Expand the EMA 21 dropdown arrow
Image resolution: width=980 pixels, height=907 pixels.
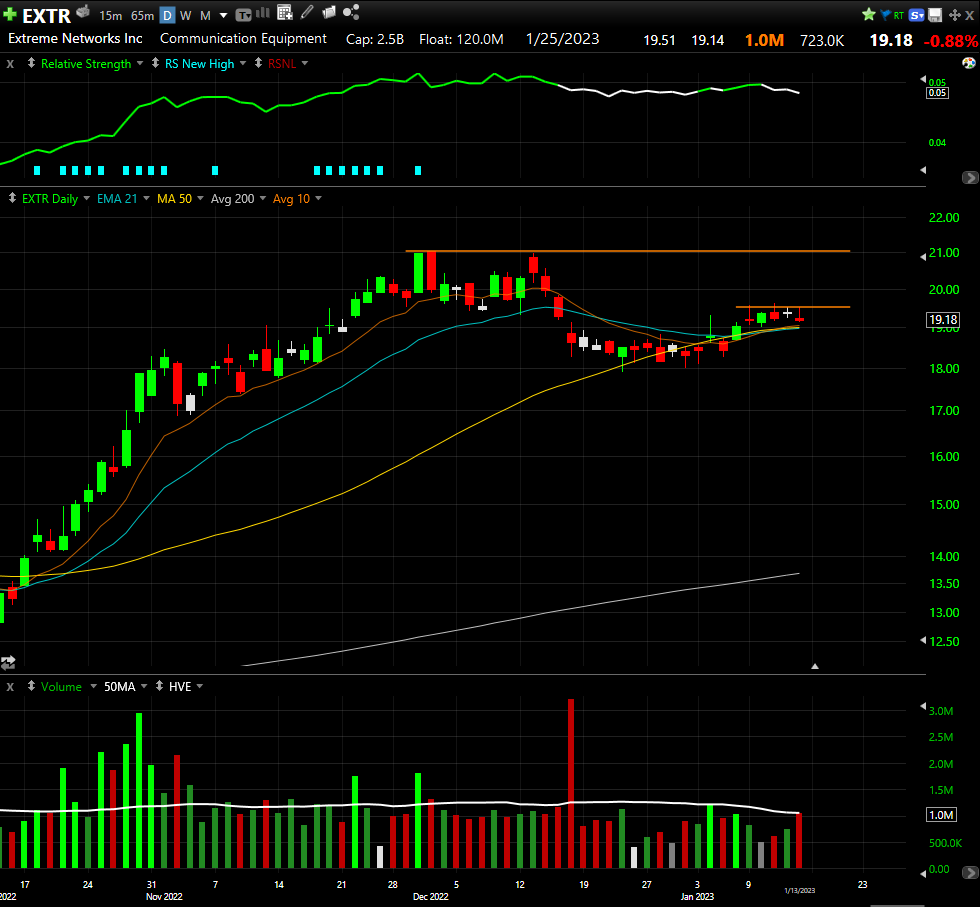coord(146,199)
